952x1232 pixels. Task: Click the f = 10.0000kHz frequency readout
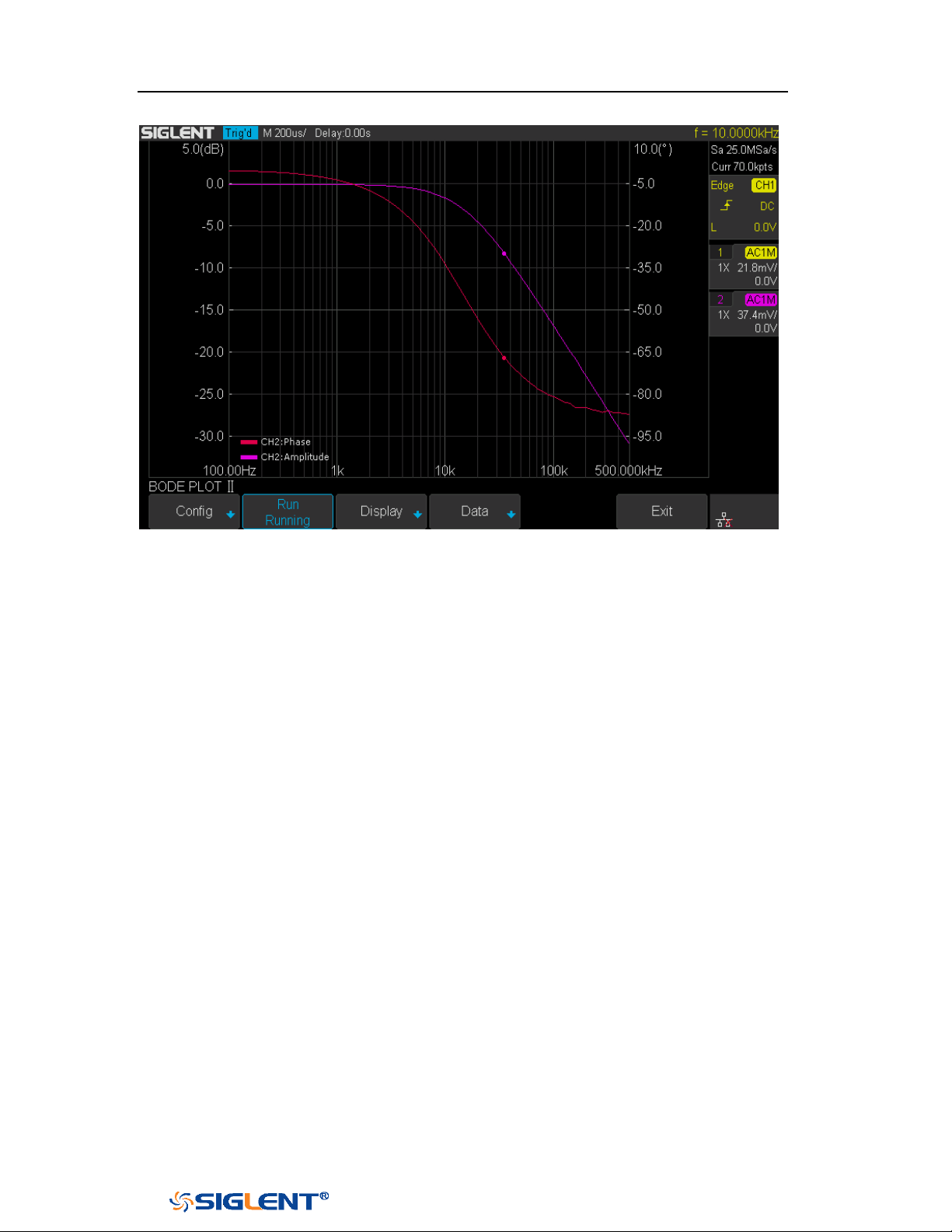736,133
